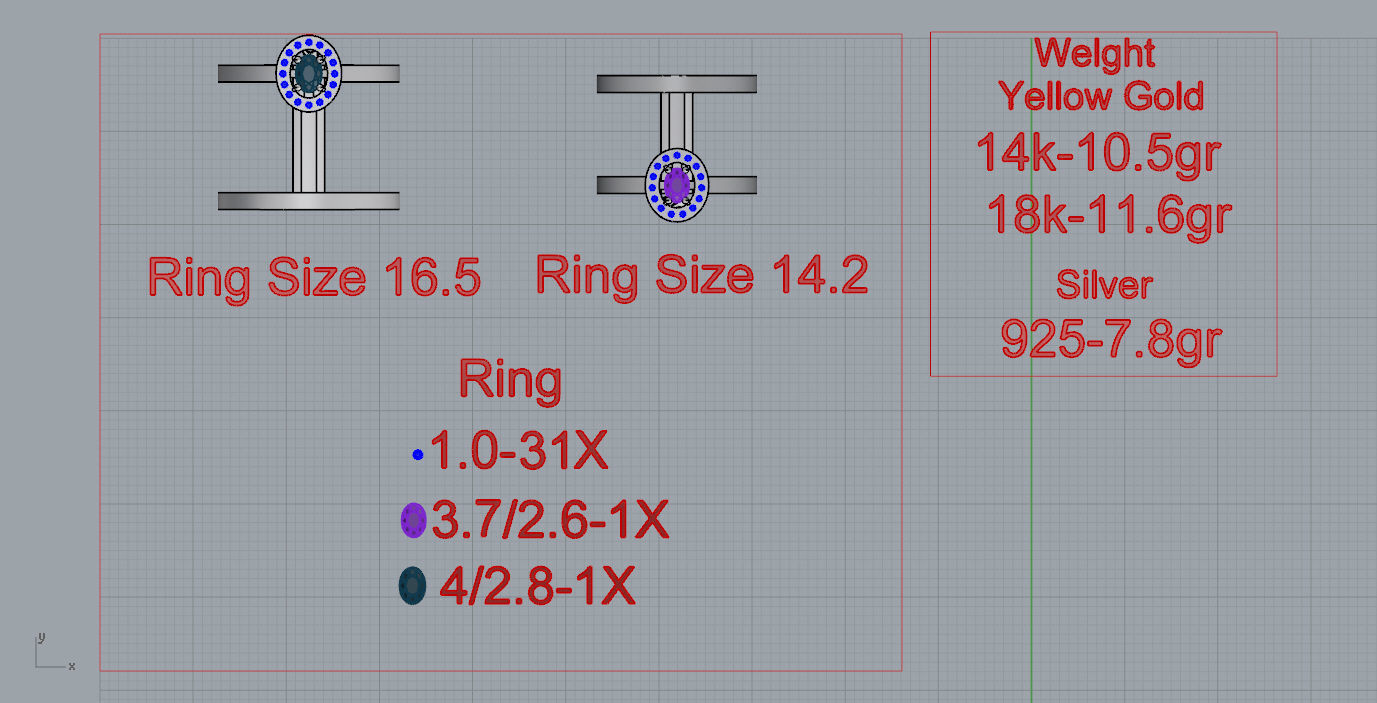Click the vertical shank of size 16.5 ring
The width and height of the screenshot is (1377, 703).
[x=309, y=151]
